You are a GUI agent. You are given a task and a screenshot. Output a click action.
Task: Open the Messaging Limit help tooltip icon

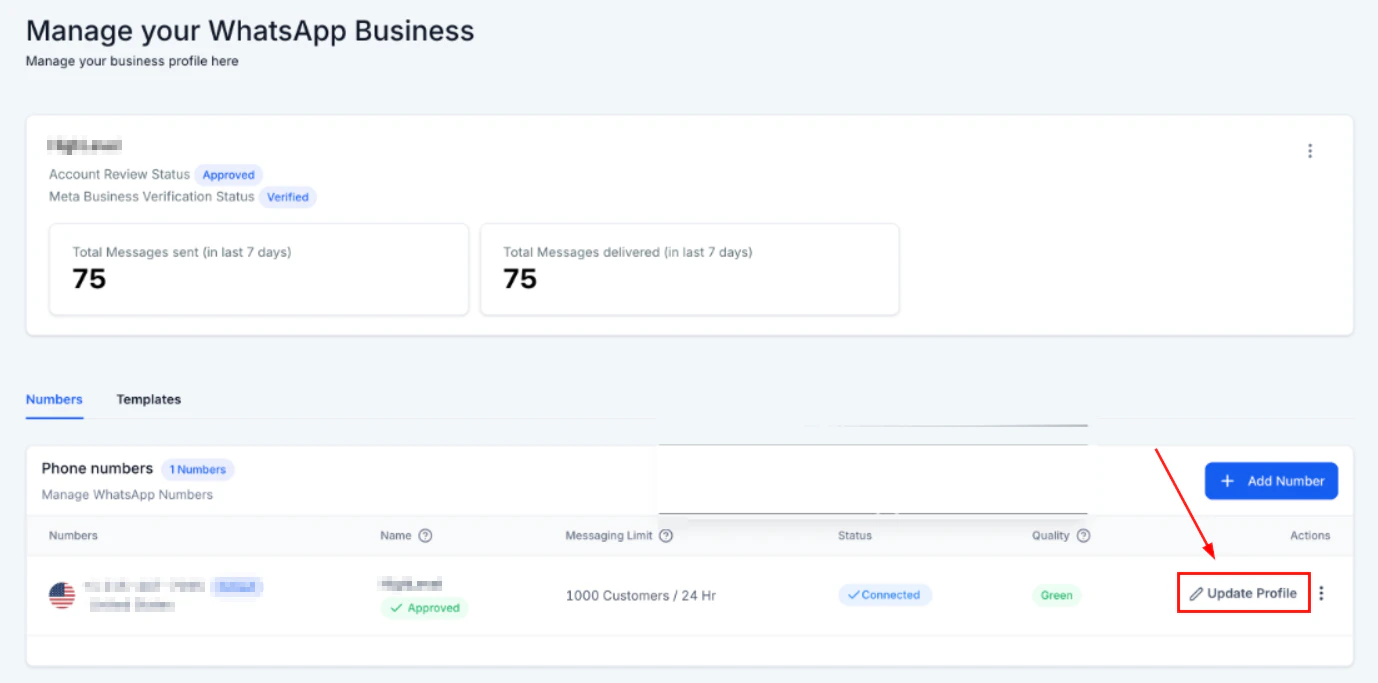coord(666,535)
